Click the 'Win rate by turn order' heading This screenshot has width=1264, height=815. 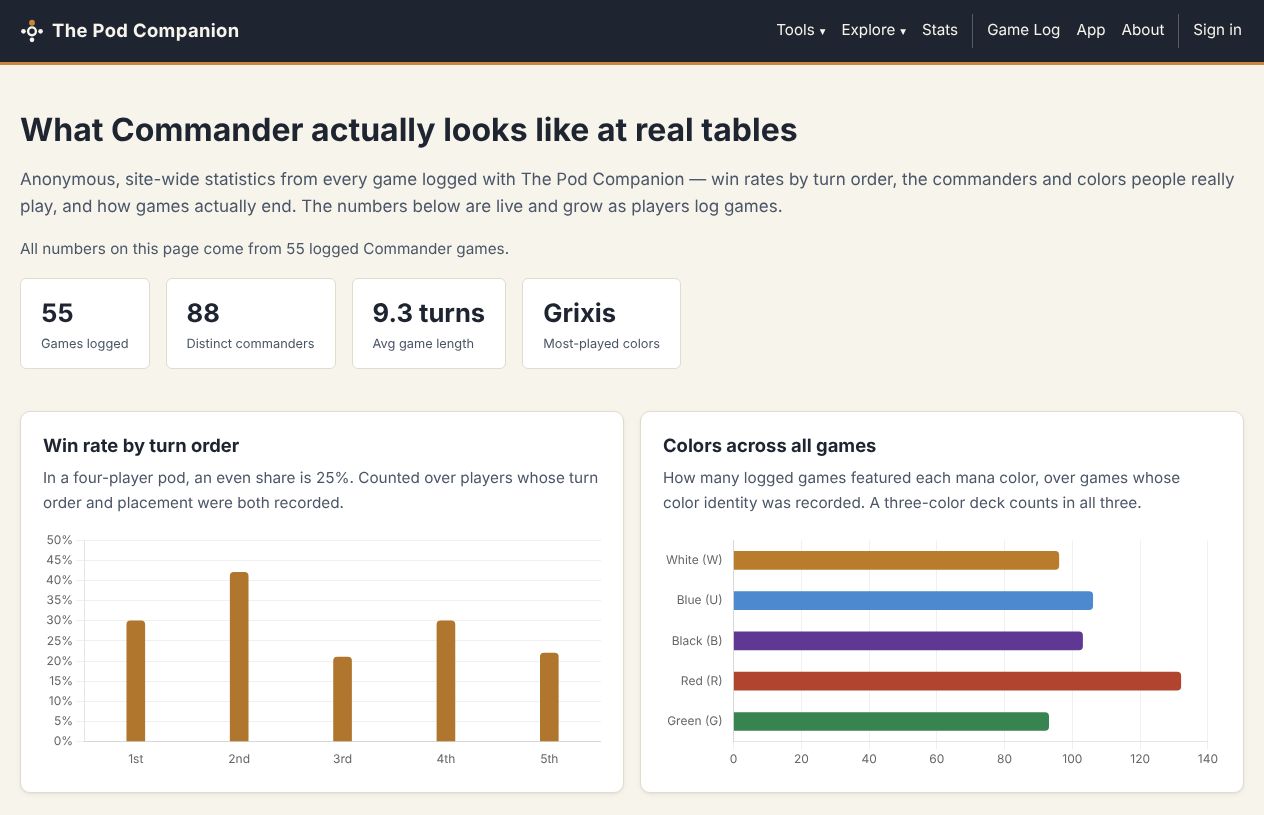[x=141, y=446]
